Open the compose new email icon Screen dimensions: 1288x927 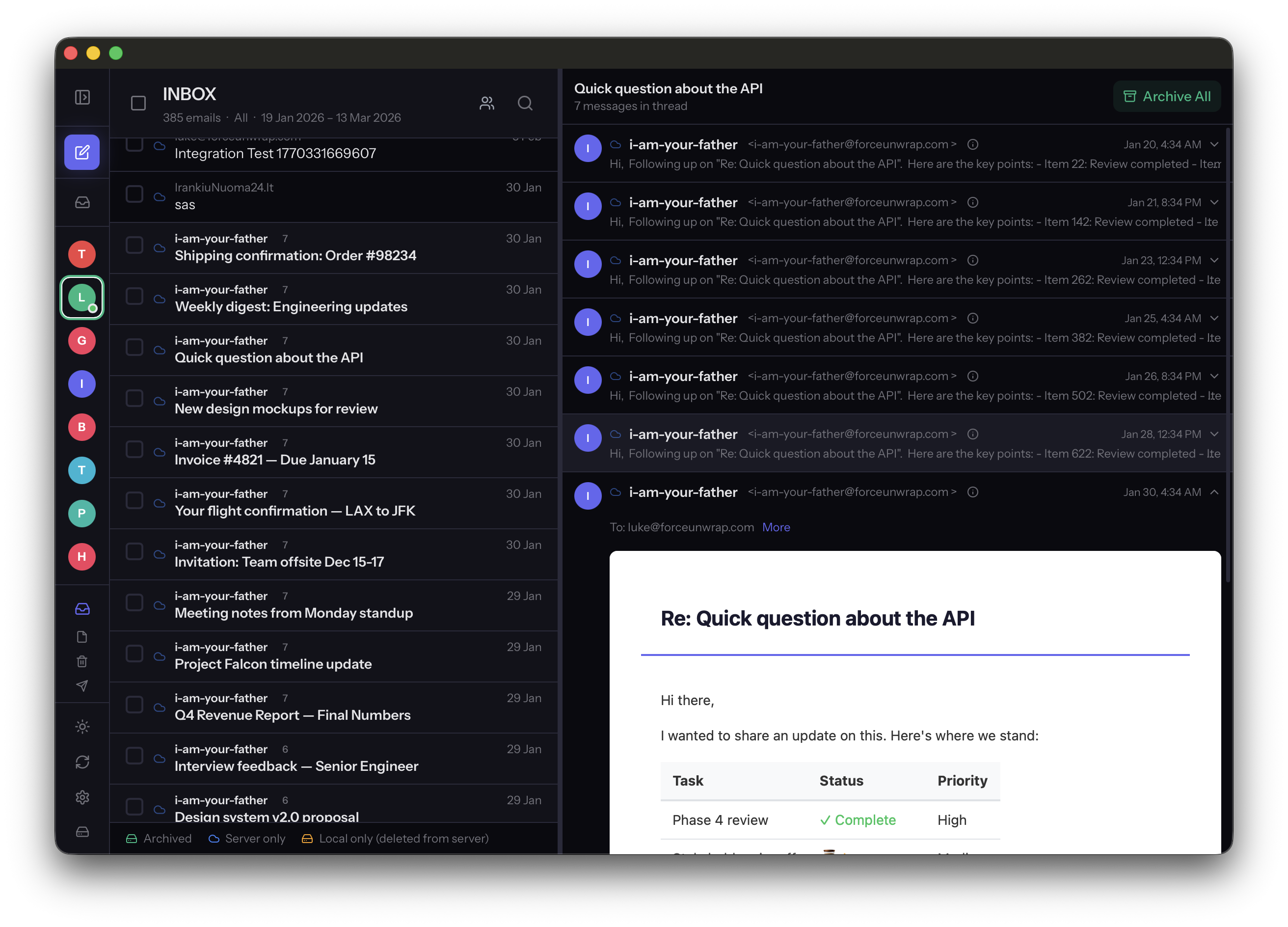[x=82, y=152]
